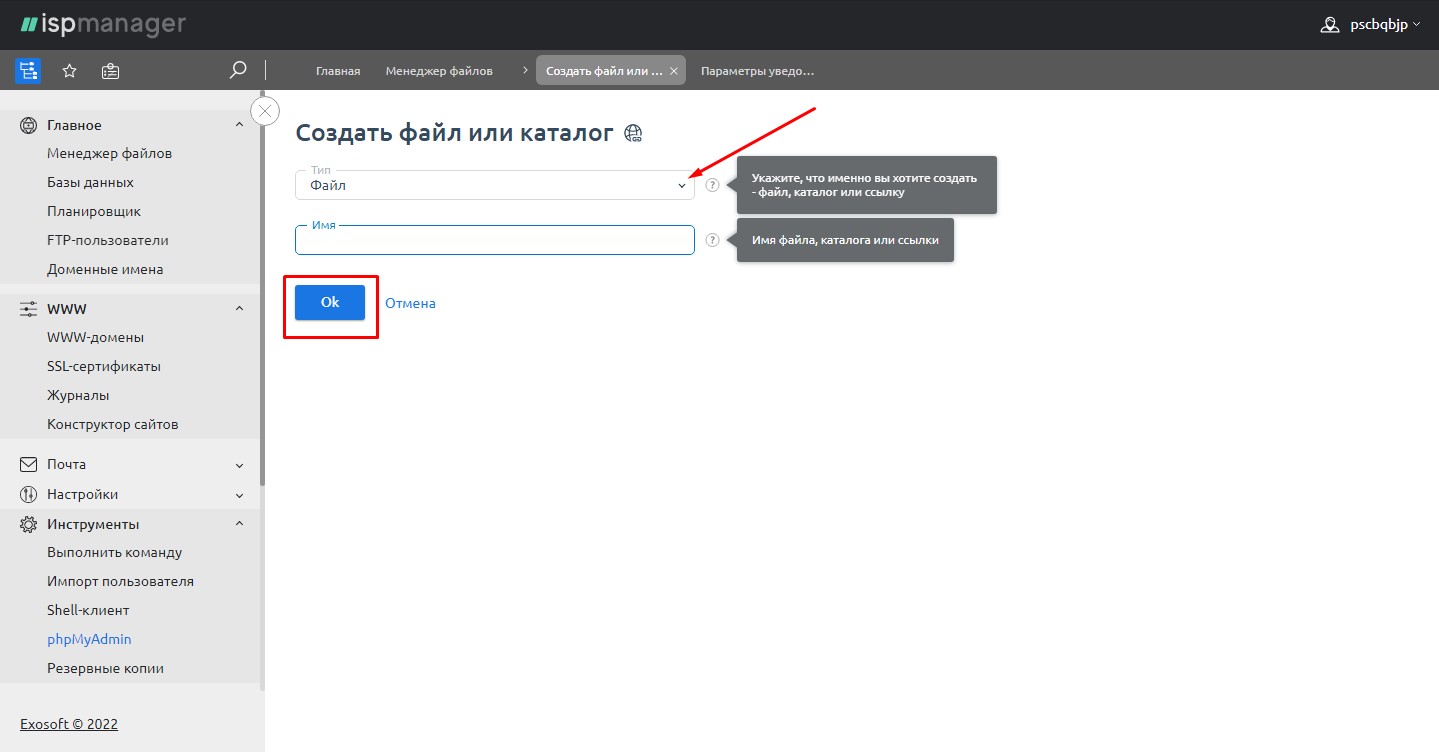
Task: Open Конструктор сайтов in sidebar
Action: [113, 424]
